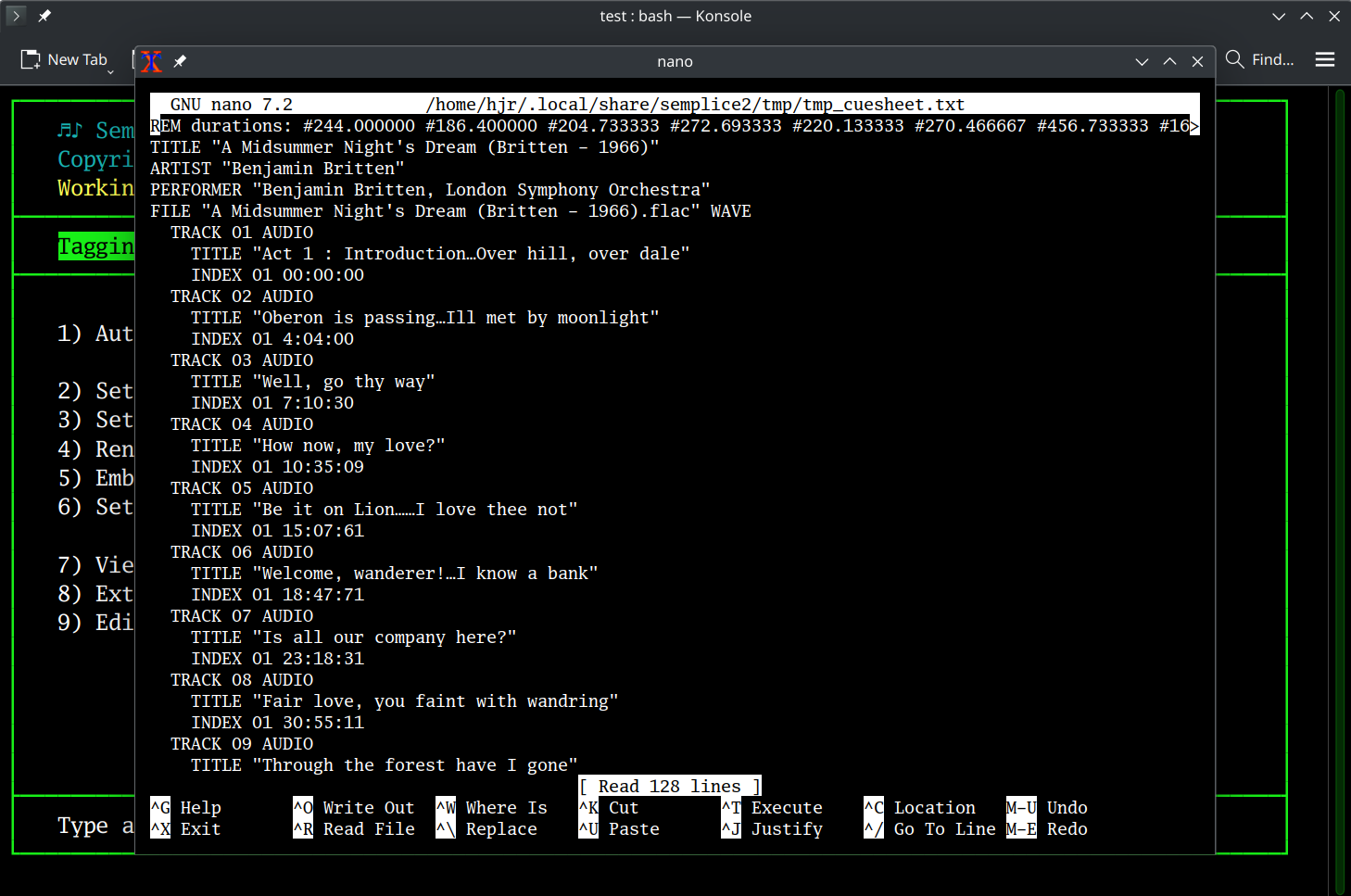1351x896 pixels.
Task: Pin the nano window to stay on top
Action: click(x=180, y=61)
